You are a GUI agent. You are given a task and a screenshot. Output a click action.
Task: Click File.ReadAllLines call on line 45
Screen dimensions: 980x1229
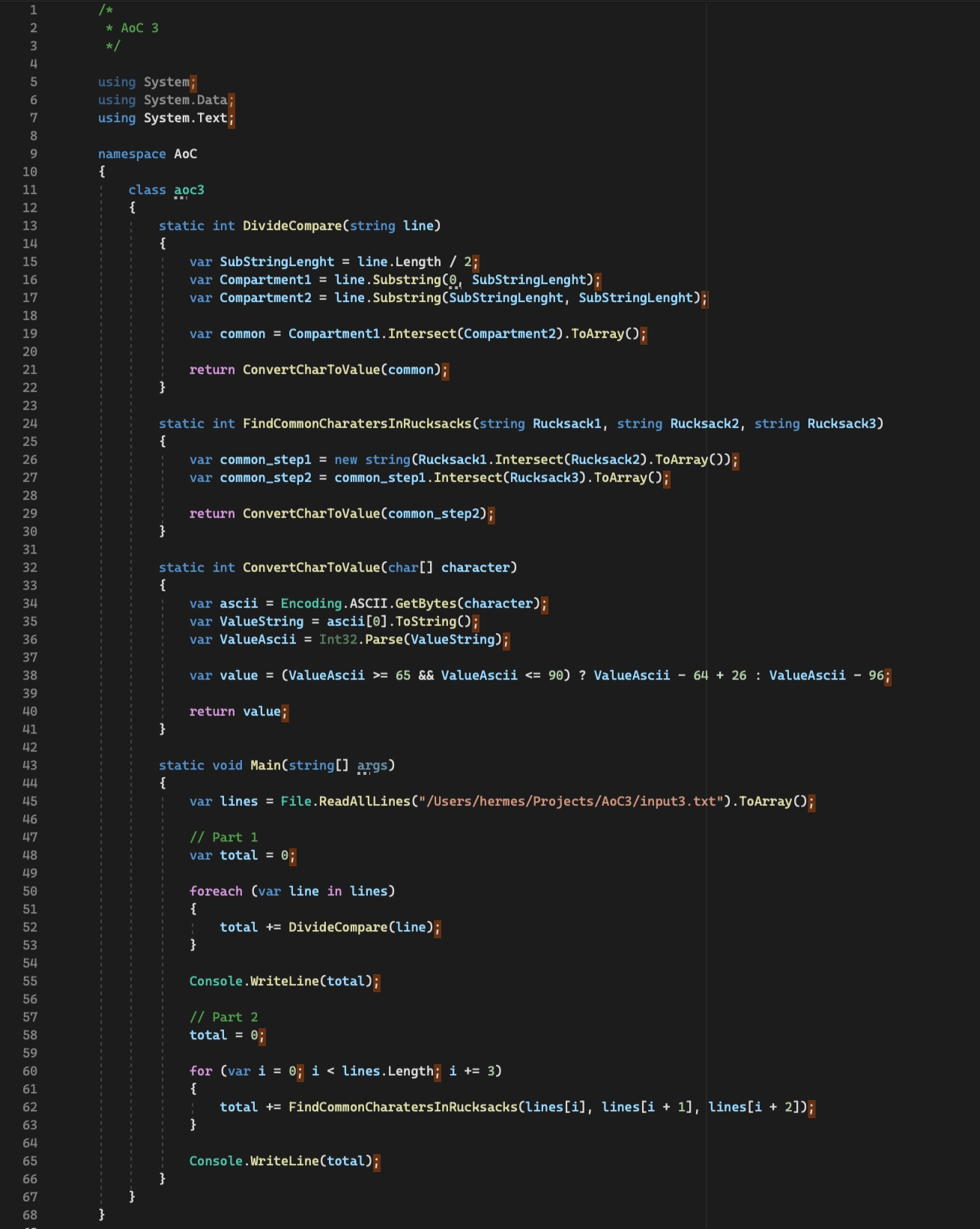(345, 801)
